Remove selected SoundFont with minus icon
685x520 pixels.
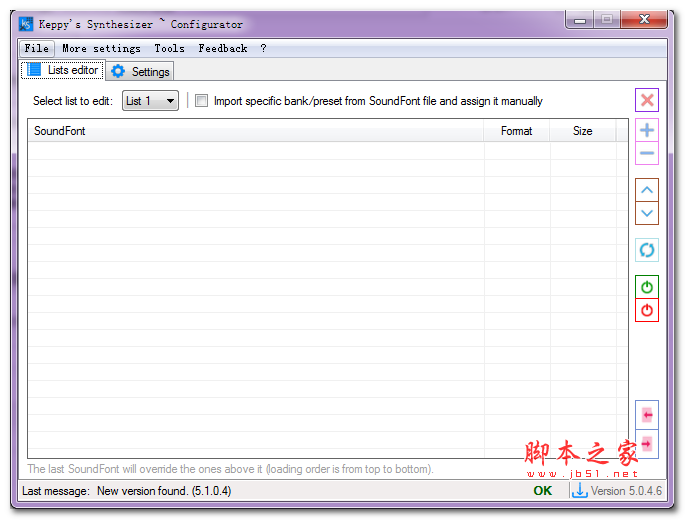tap(647, 153)
